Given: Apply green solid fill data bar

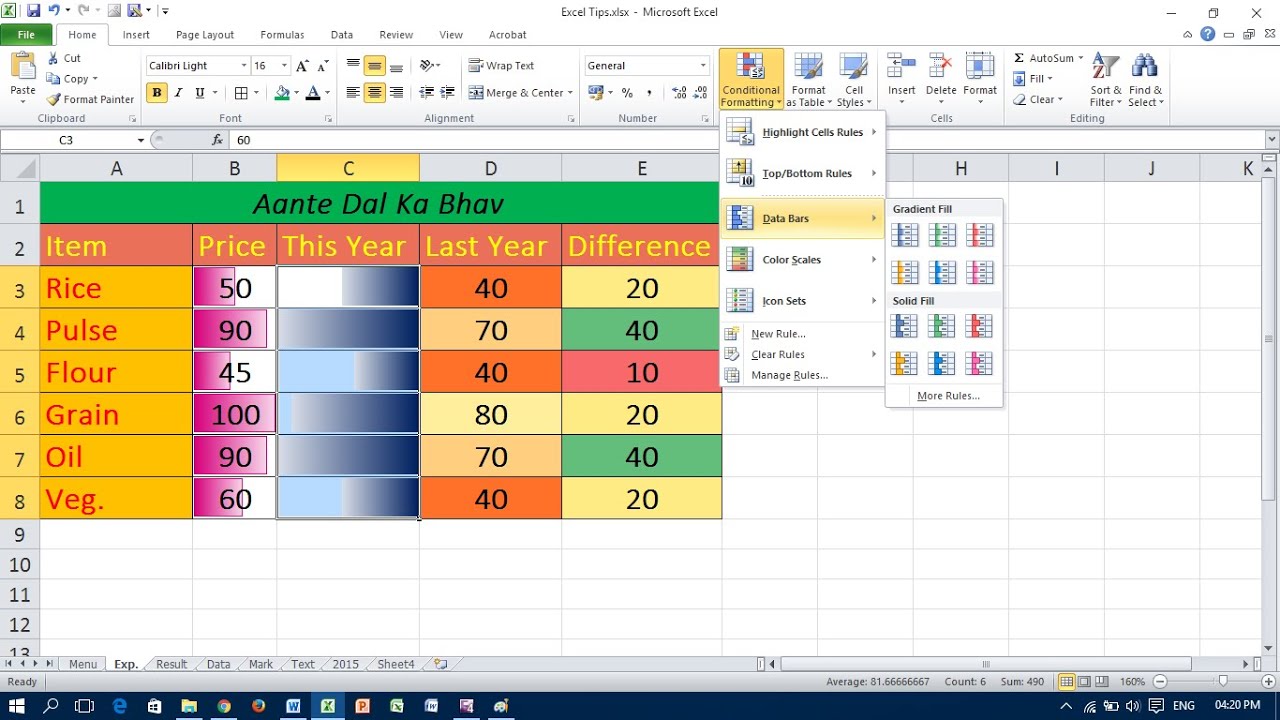Looking at the screenshot, I should [942, 326].
